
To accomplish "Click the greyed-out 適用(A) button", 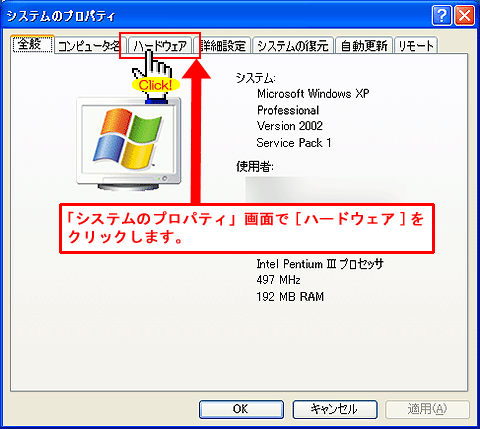I will tap(427, 409).
